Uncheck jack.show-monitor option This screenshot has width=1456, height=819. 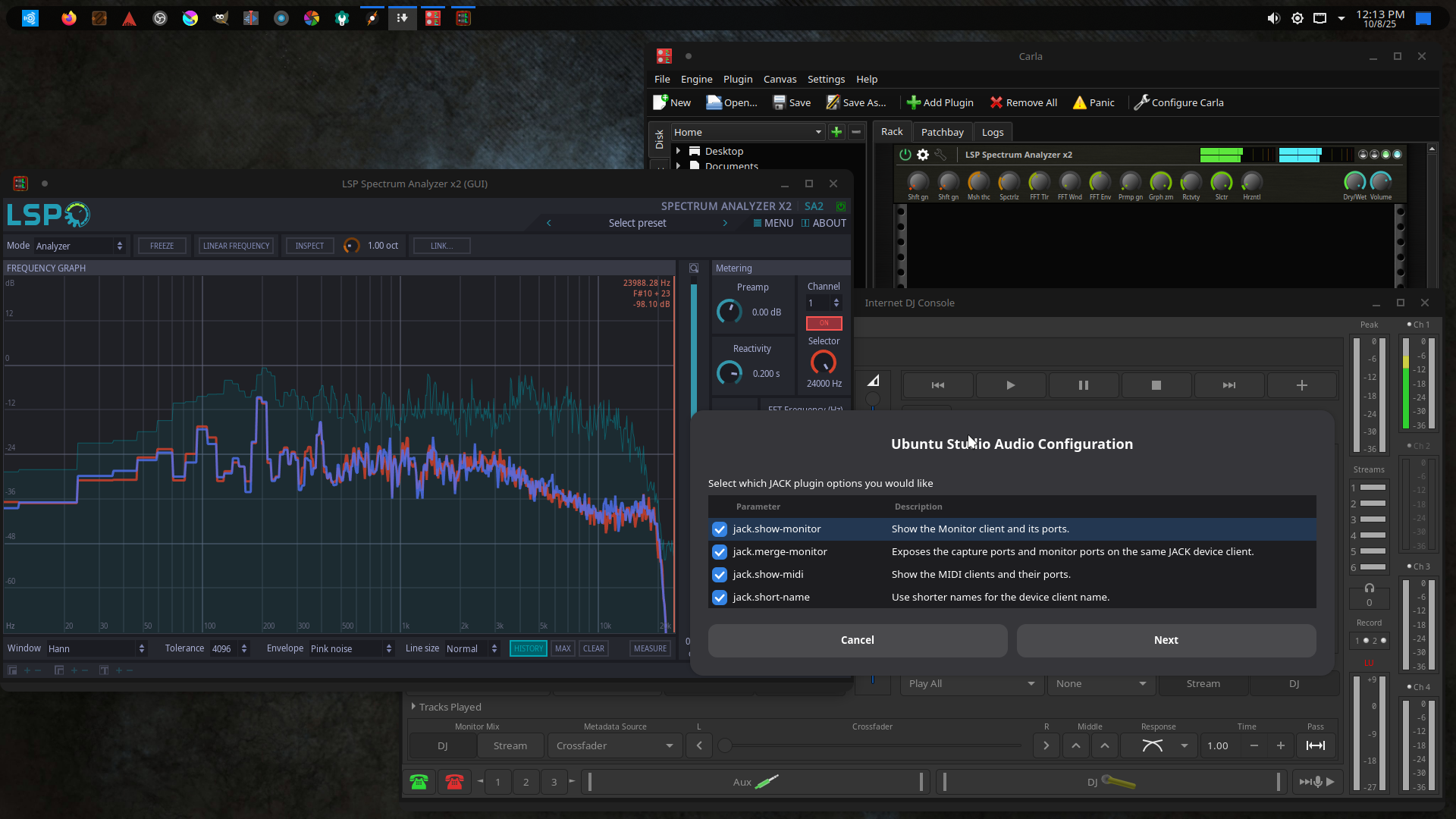720,529
